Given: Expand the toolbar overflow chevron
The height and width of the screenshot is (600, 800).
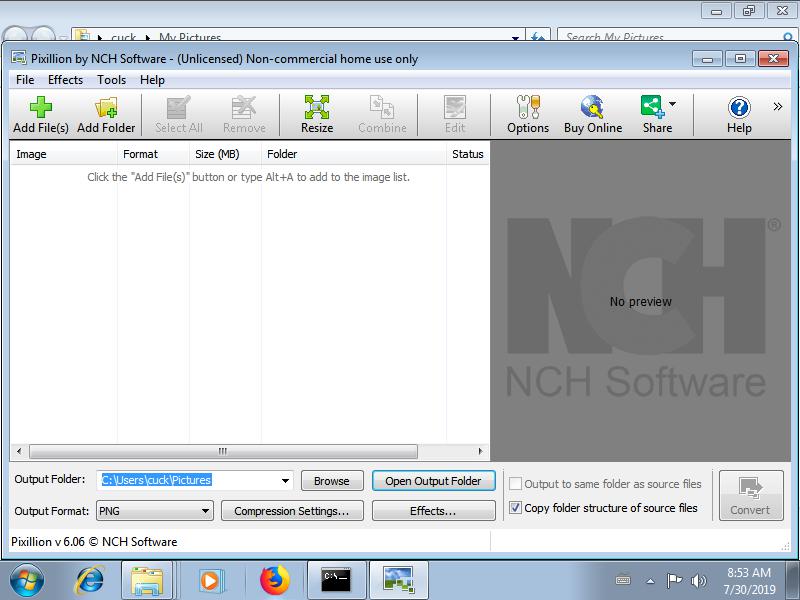Looking at the screenshot, I should [777, 106].
